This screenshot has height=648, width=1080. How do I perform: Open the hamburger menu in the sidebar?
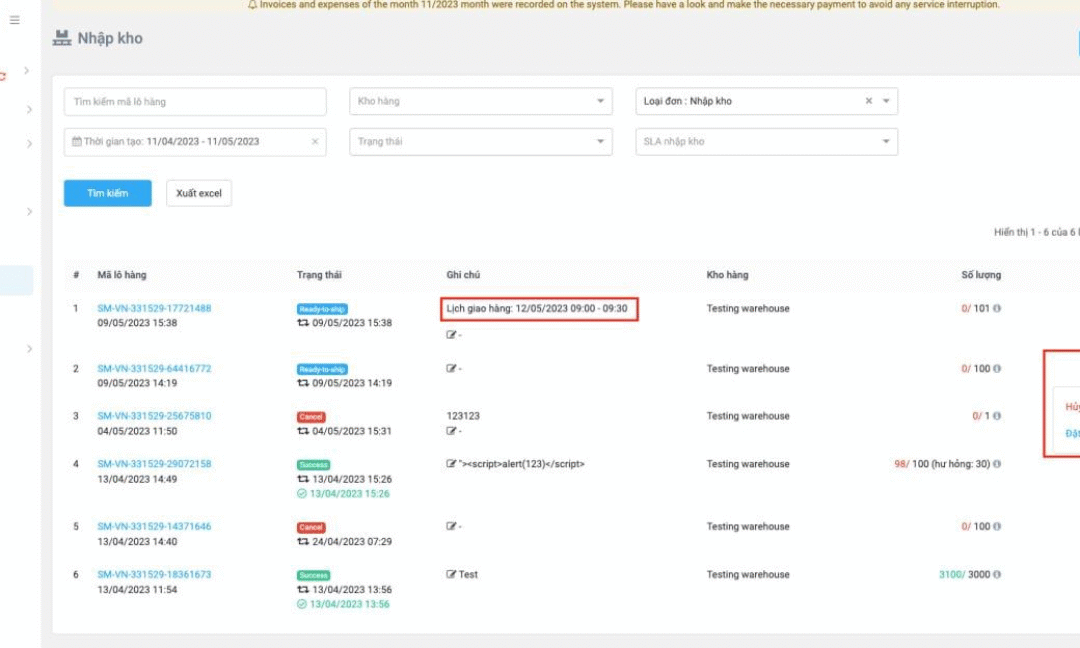tap(15, 20)
